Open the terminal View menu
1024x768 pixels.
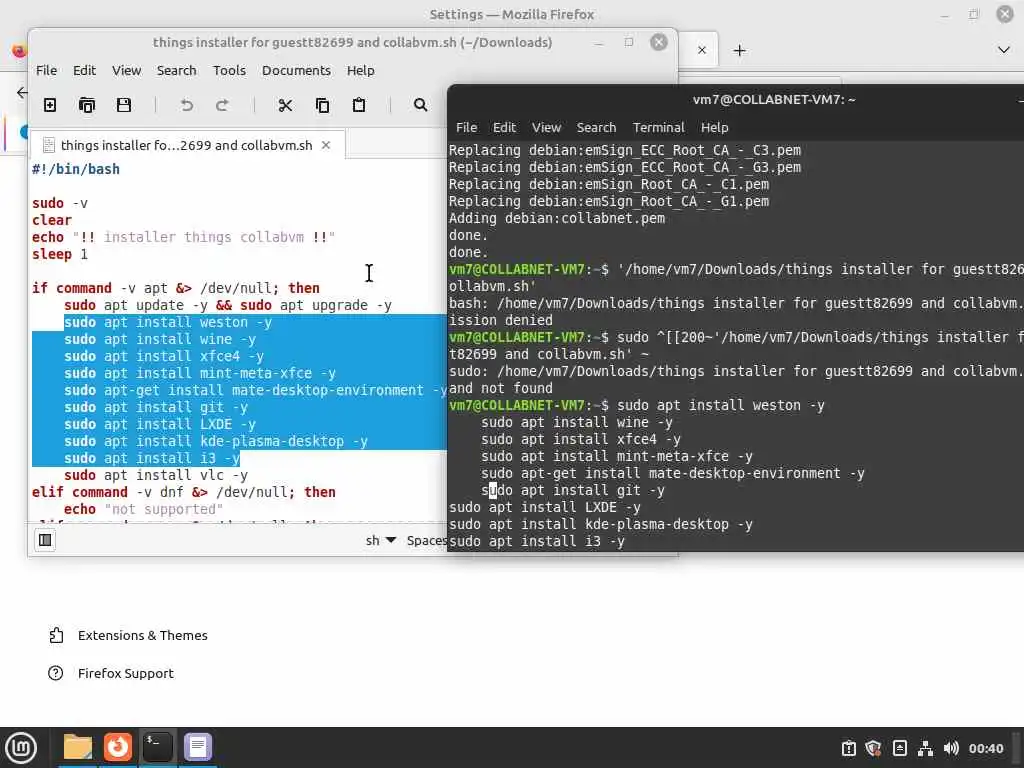tap(546, 127)
